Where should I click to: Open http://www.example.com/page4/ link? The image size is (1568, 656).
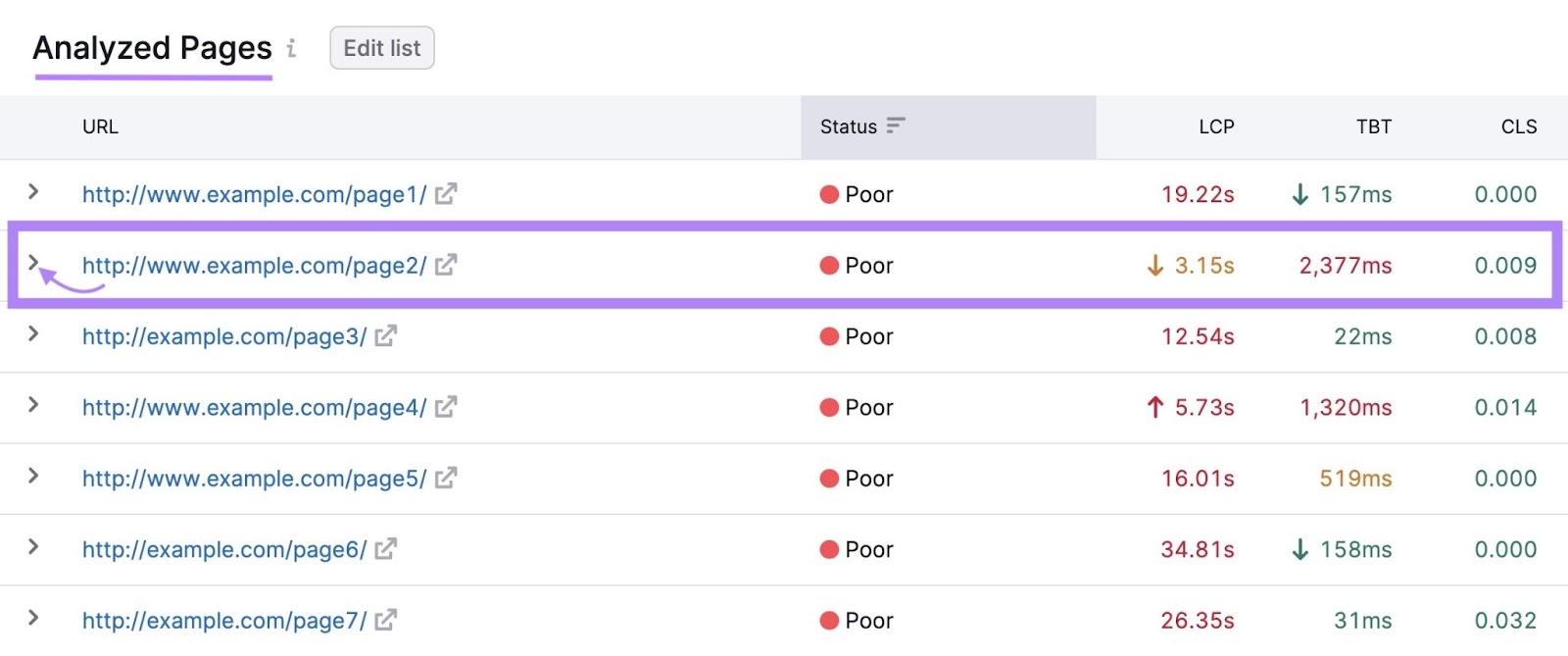[x=255, y=408]
